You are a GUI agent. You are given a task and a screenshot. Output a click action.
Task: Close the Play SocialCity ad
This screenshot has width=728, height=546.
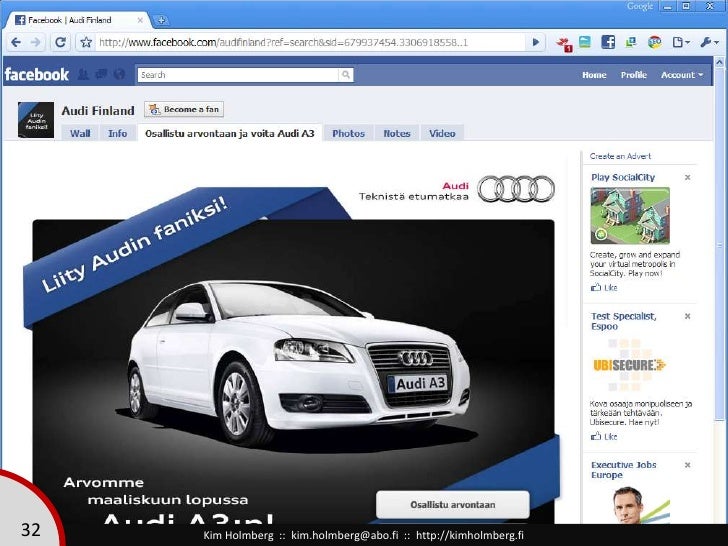tap(687, 177)
